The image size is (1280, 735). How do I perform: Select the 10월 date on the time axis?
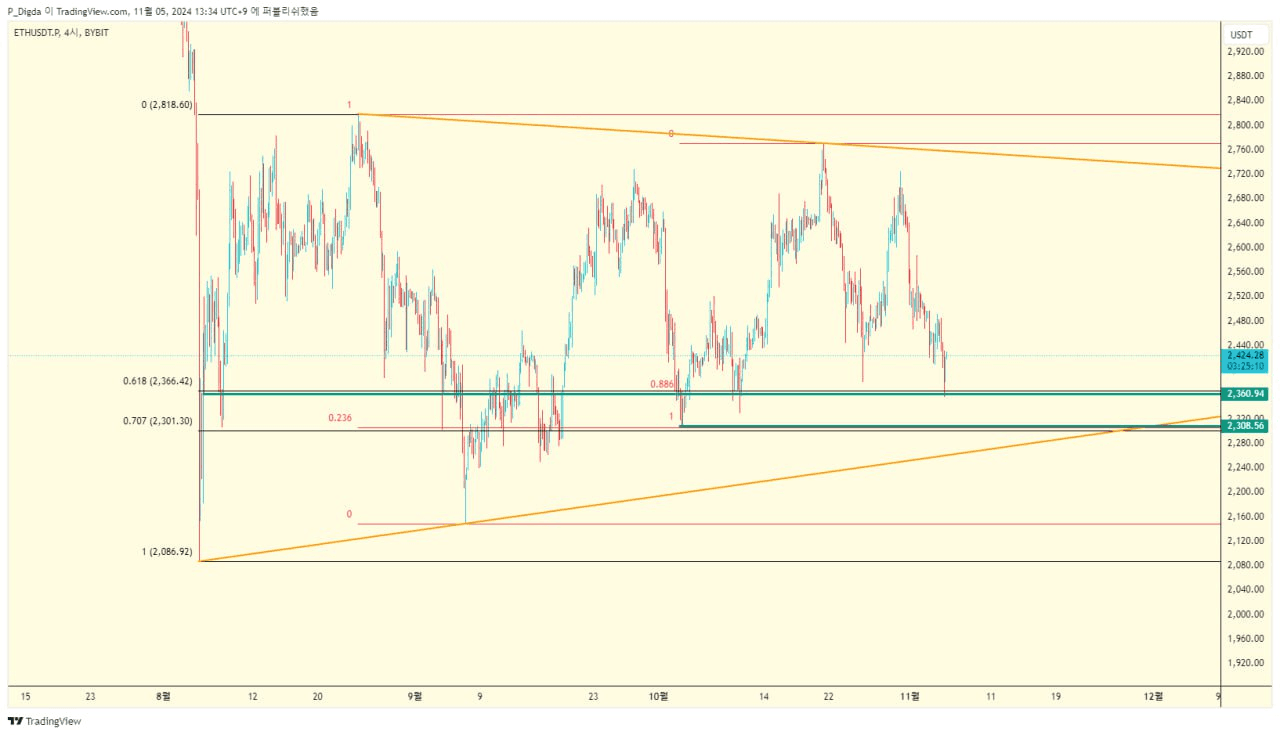[x=658, y=697]
